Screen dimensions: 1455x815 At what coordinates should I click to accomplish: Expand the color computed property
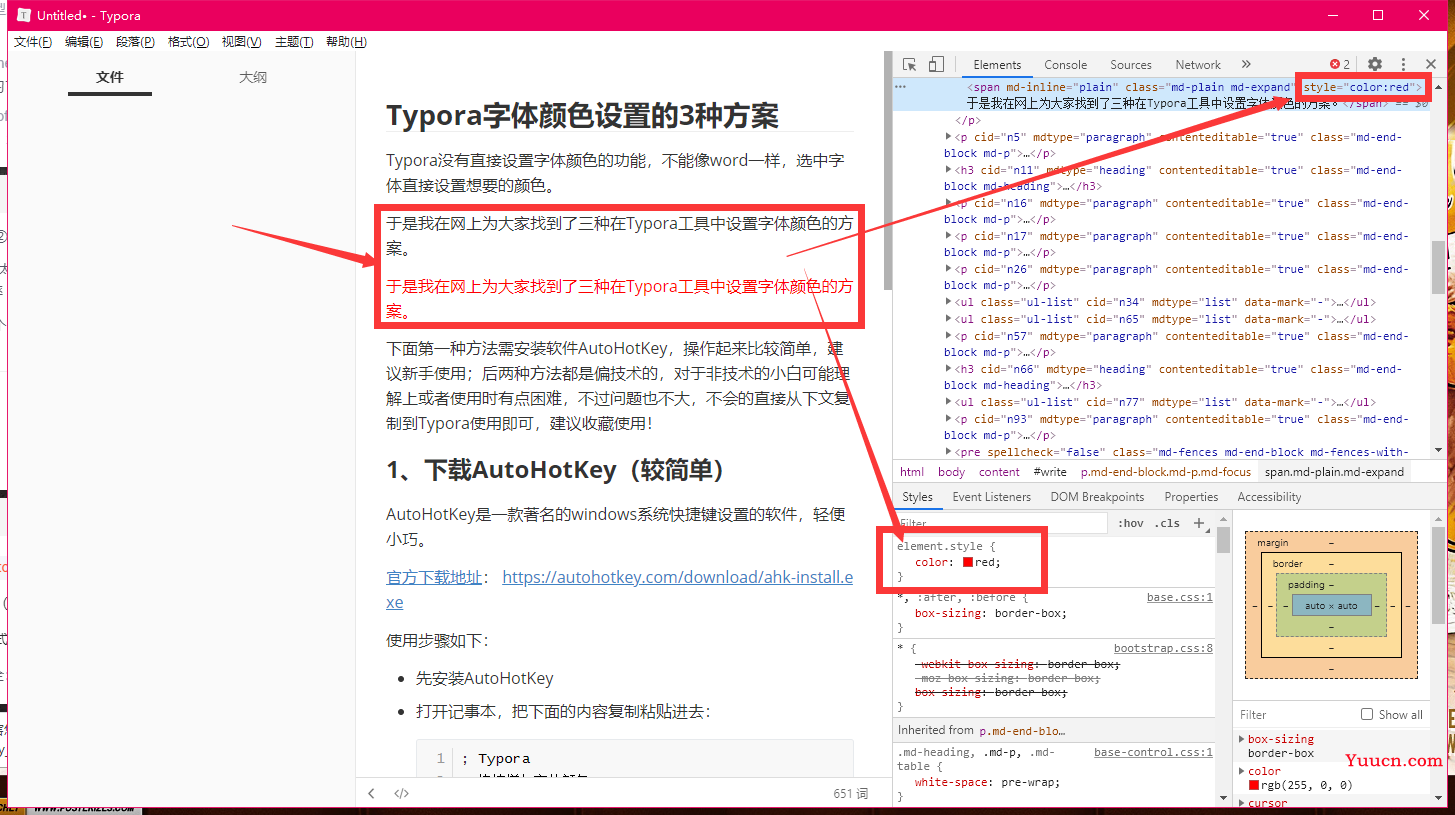point(1242,771)
